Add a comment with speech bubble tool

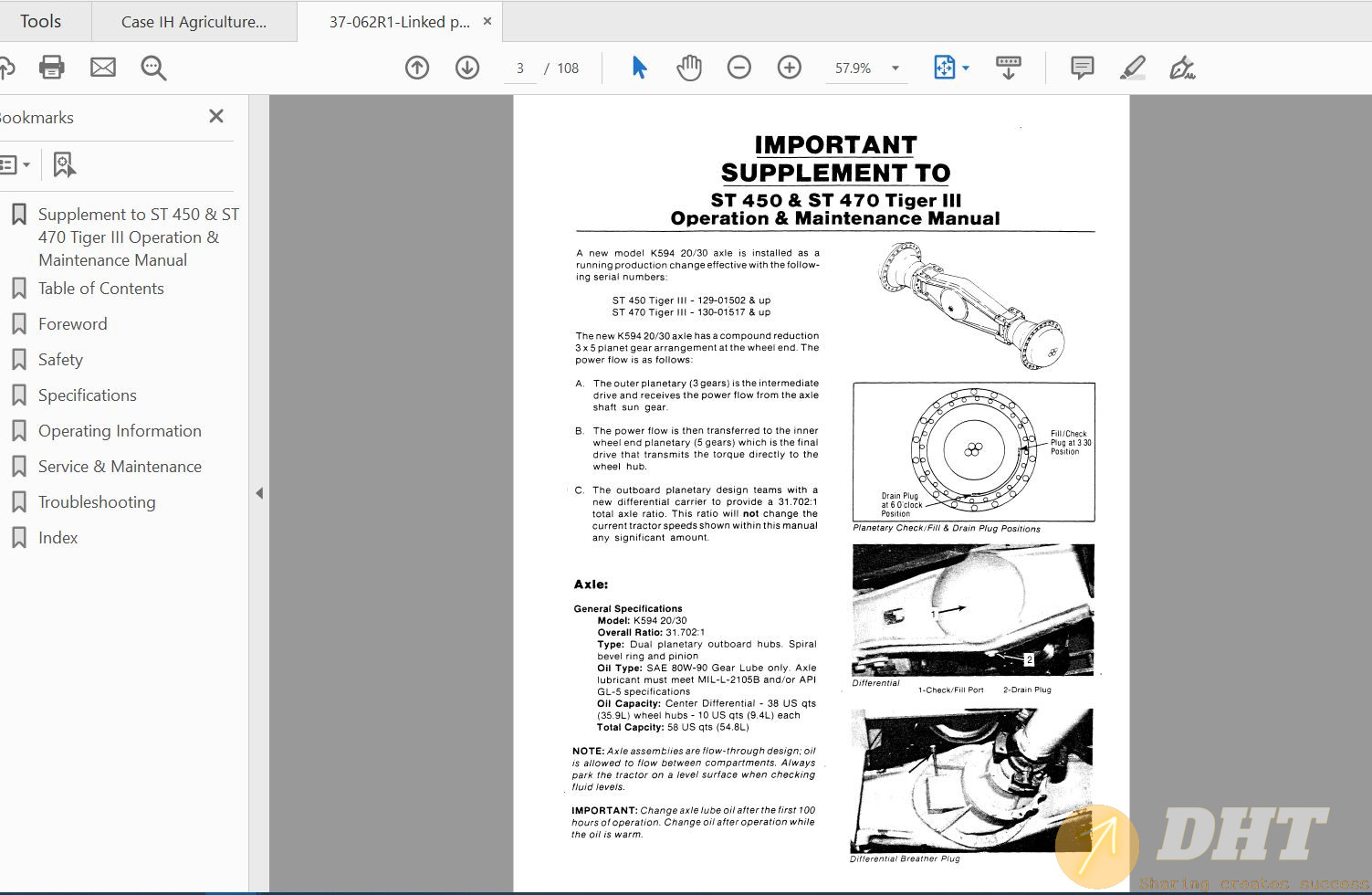1083,68
